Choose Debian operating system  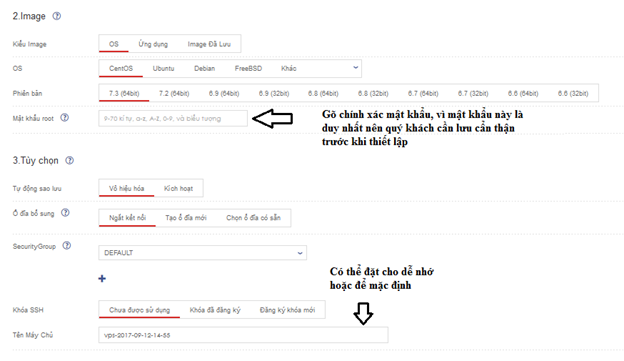205,68
